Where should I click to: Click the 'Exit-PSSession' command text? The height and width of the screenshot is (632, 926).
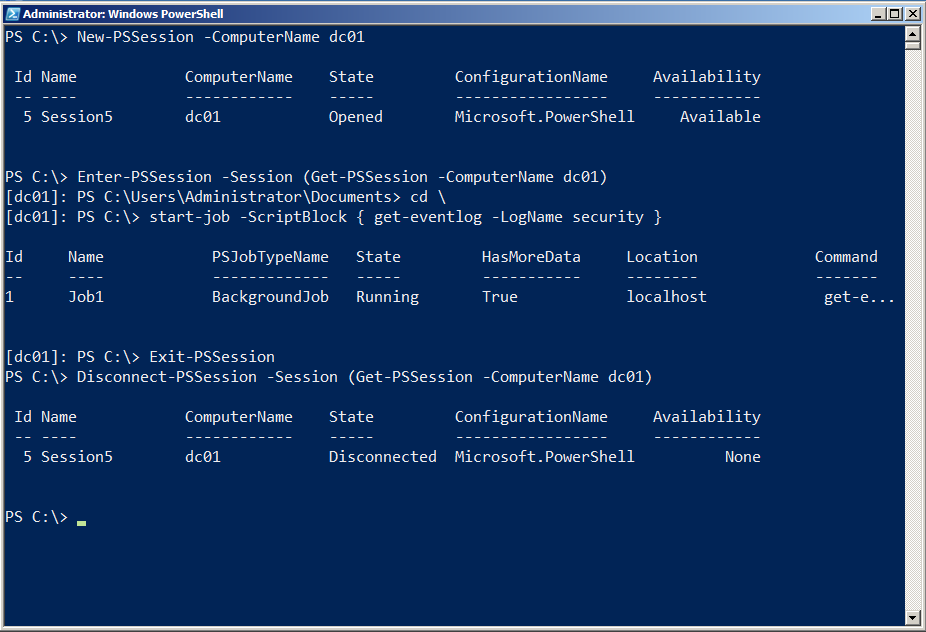coord(212,357)
